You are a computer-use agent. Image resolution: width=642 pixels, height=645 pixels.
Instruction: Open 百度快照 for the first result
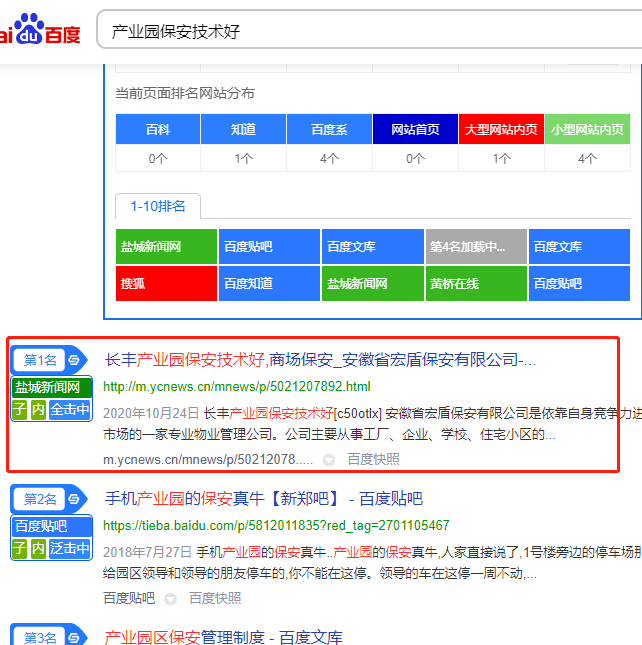(373, 459)
